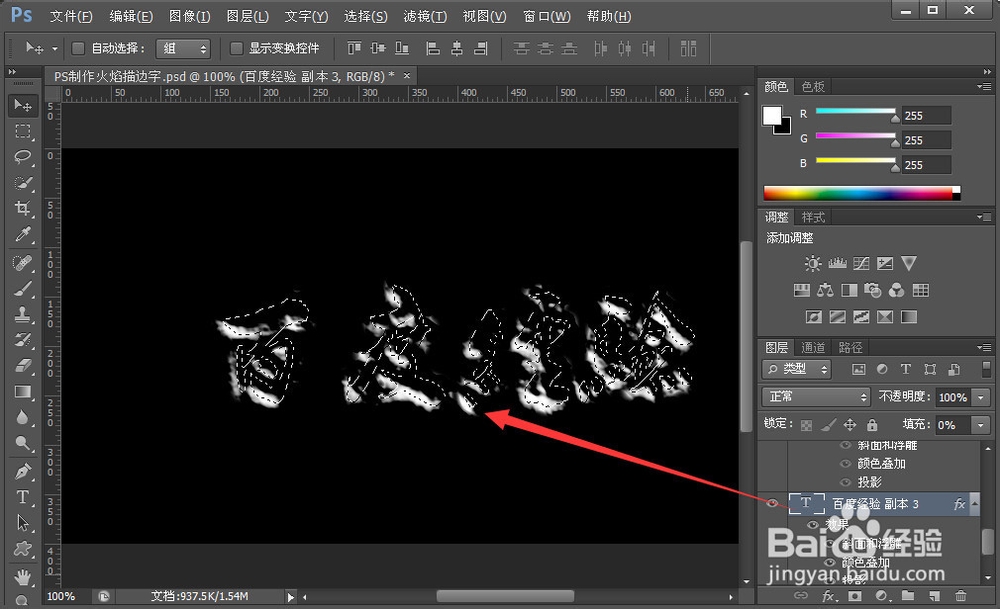Open the 组 auto-select dropdown
This screenshot has width=1000, height=609.
point(184,48)
